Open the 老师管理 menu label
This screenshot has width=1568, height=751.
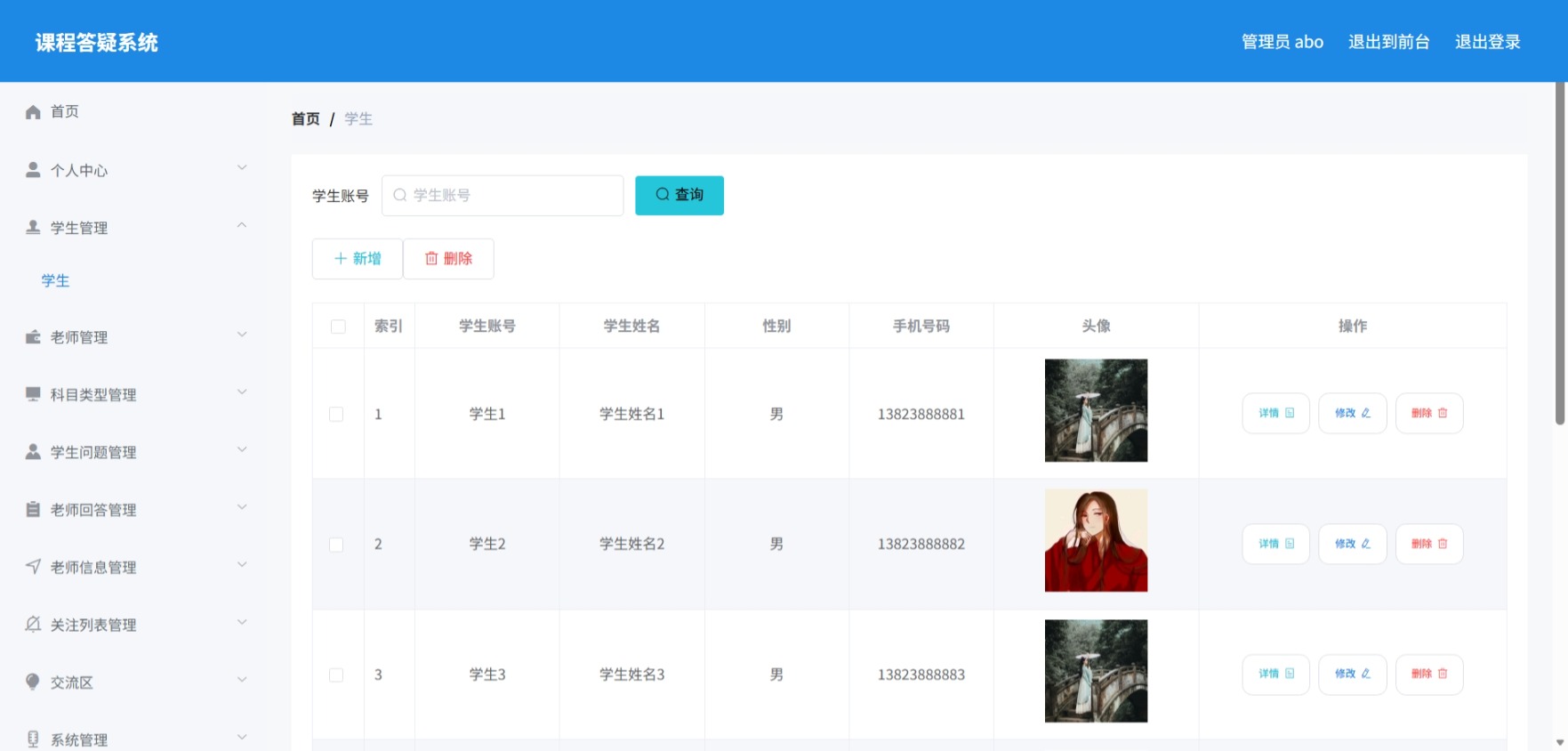click(x=79, y=337)
